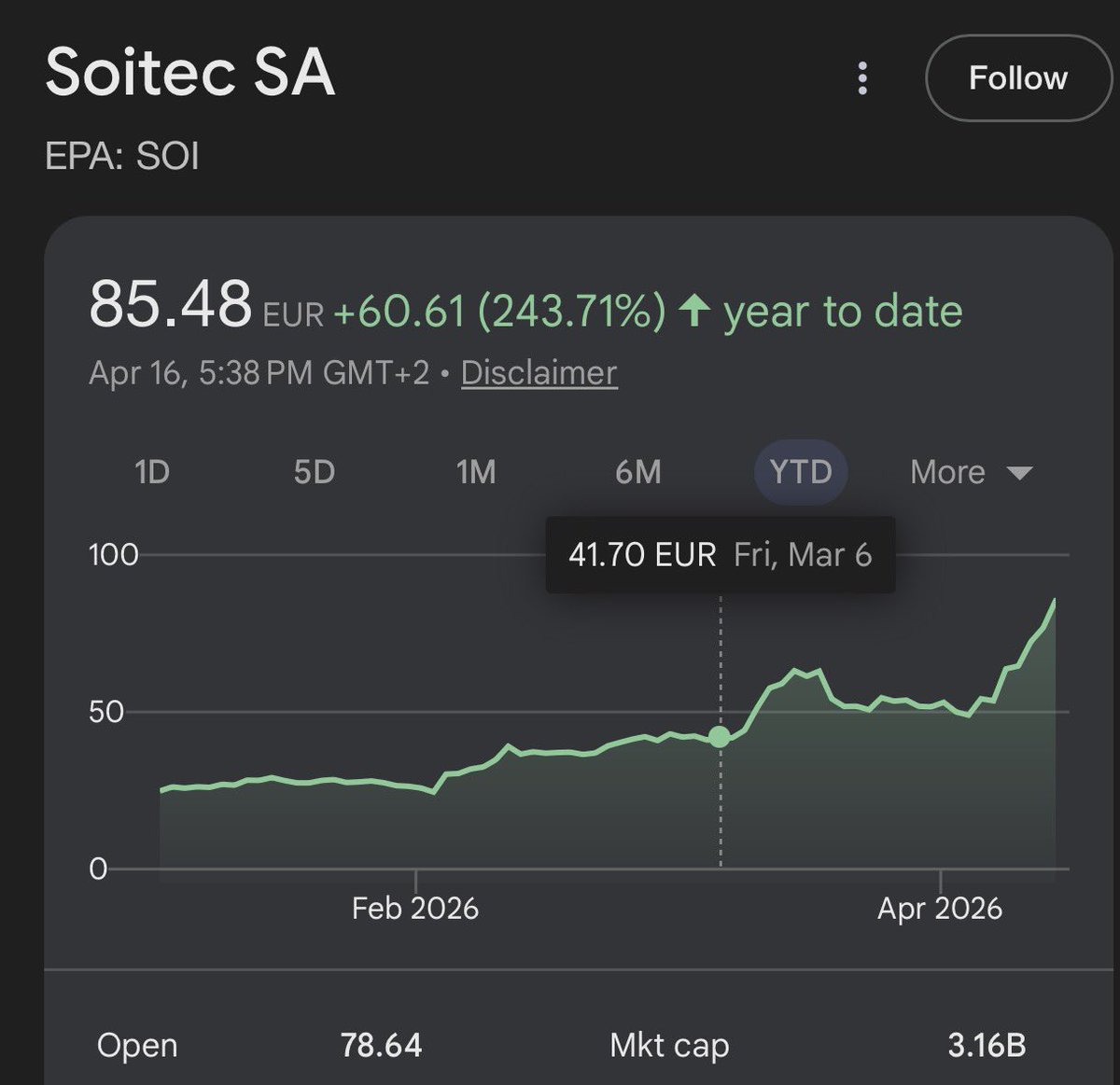
Task: Select the 5D time range
Action: (314, 472)
